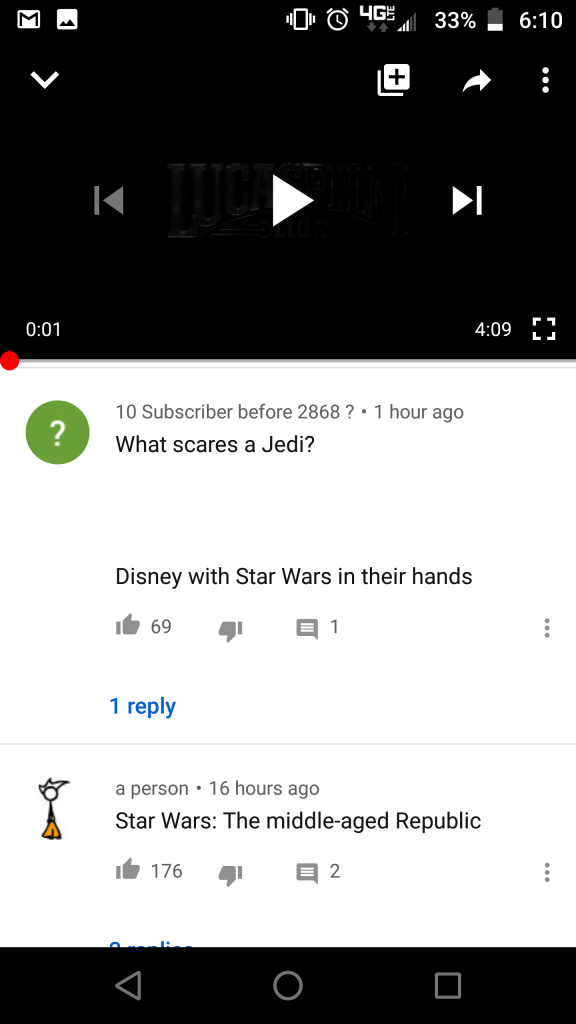Tap reply icon on "a person" comment
Screen dimensions: 576x1024
[307, 873]
